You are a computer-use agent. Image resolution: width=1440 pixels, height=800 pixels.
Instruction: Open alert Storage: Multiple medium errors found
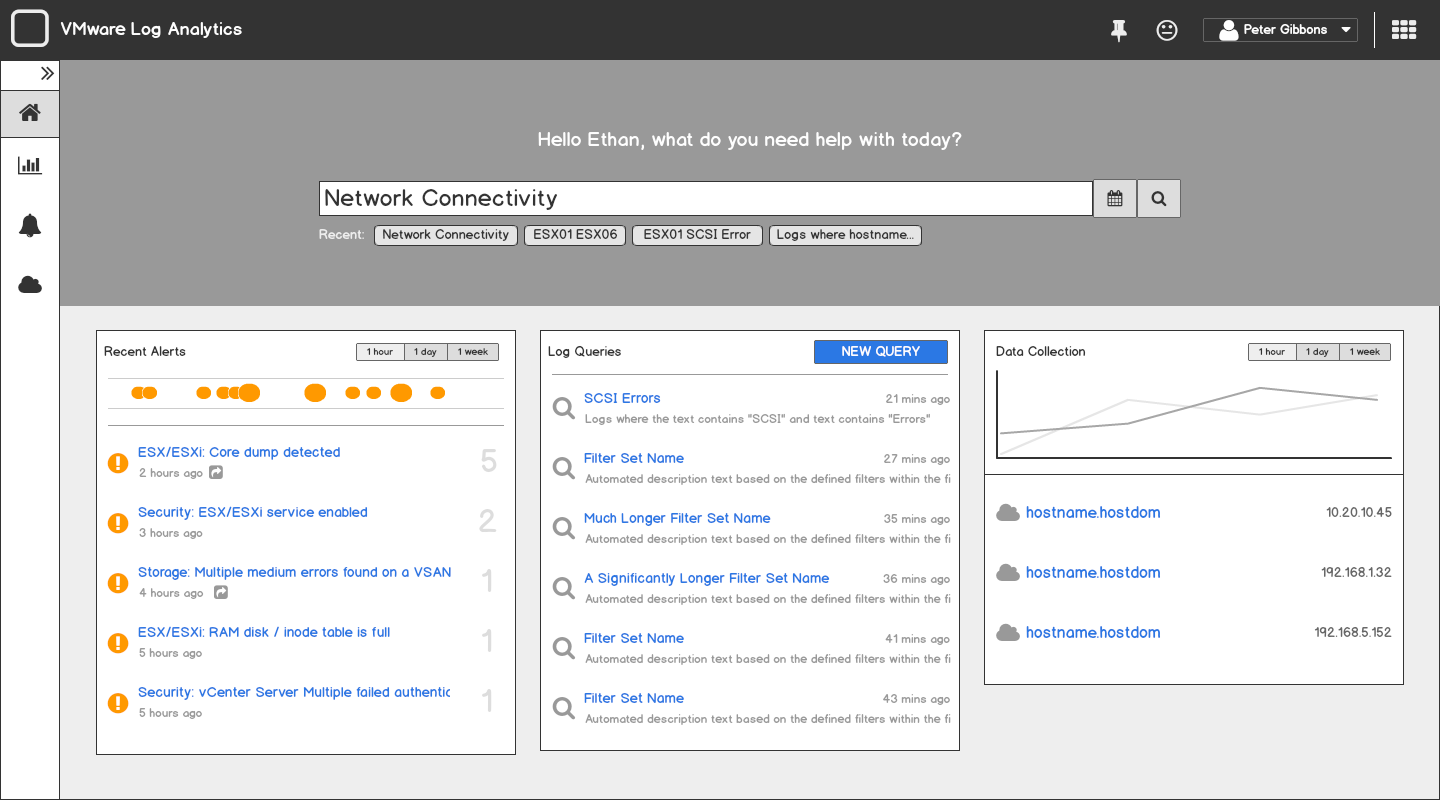(295, 572)
